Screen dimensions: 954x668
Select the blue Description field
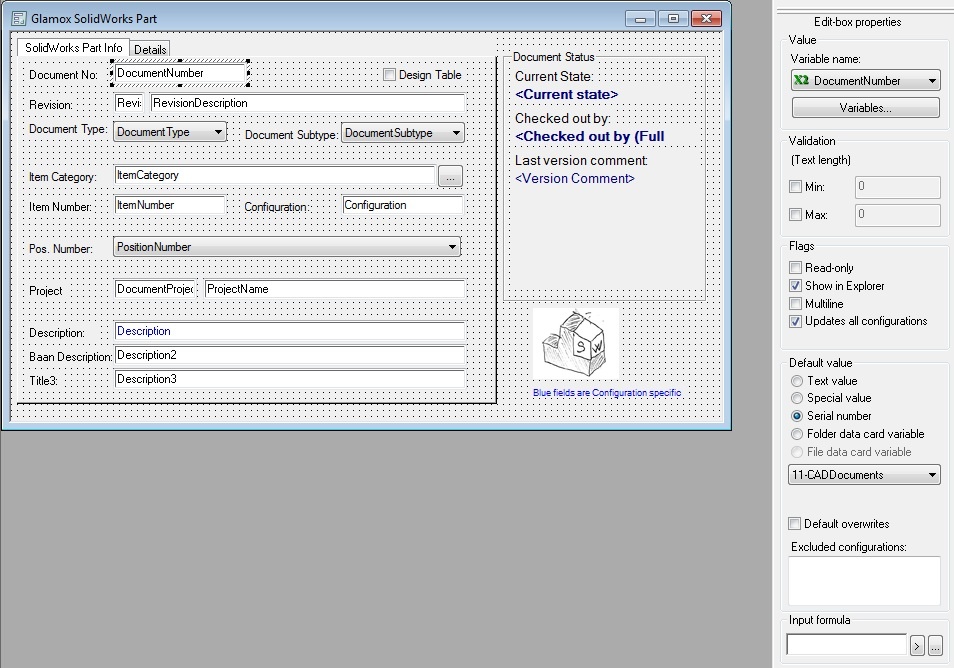tap(290, 331)
